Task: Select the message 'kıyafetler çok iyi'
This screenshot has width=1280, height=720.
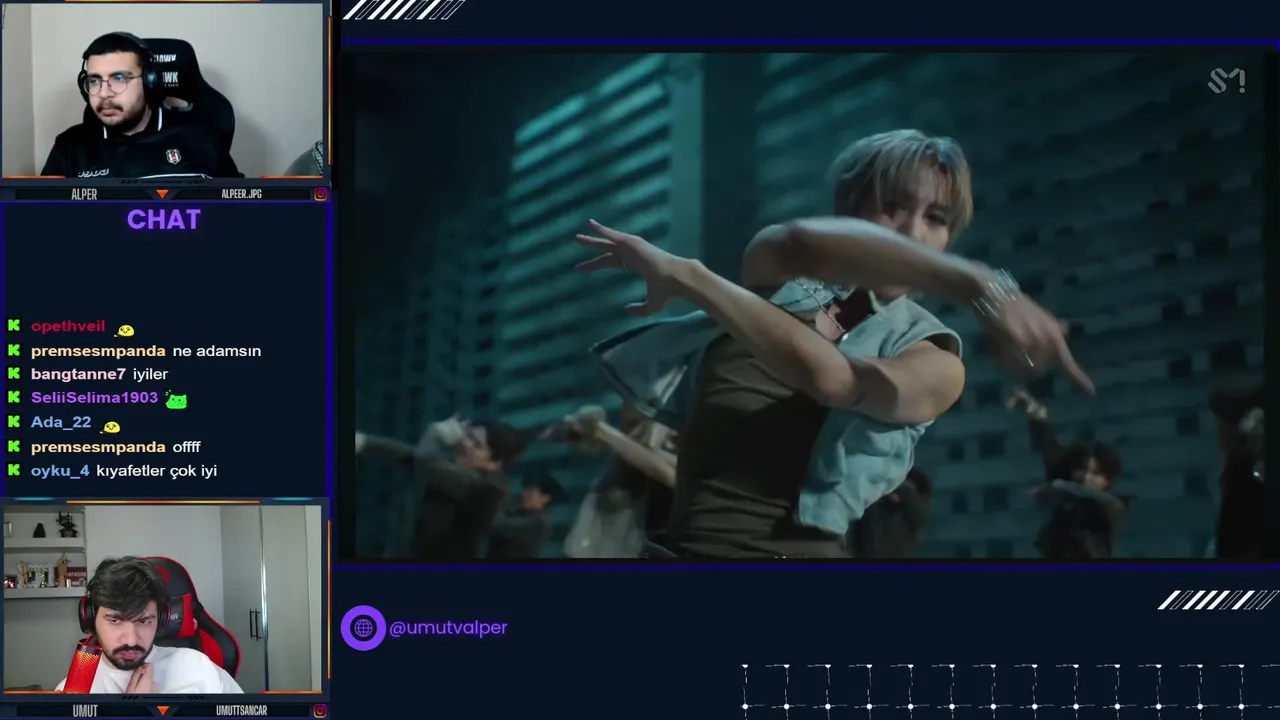Action: pos(157,470)
